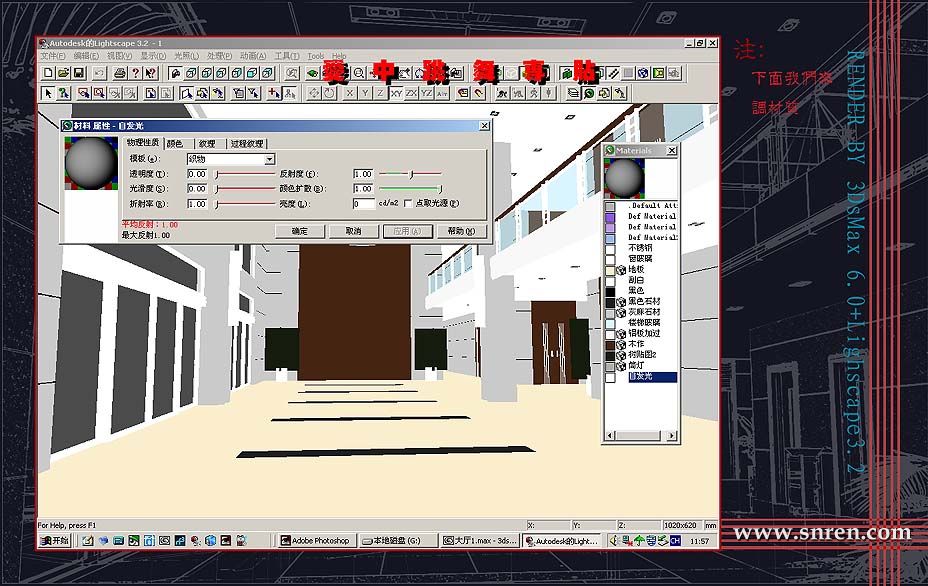Toggle the ZX plane constraint button
Image resolution: width=928 pixels, height=586 pixels.
[x=411, y=93]
